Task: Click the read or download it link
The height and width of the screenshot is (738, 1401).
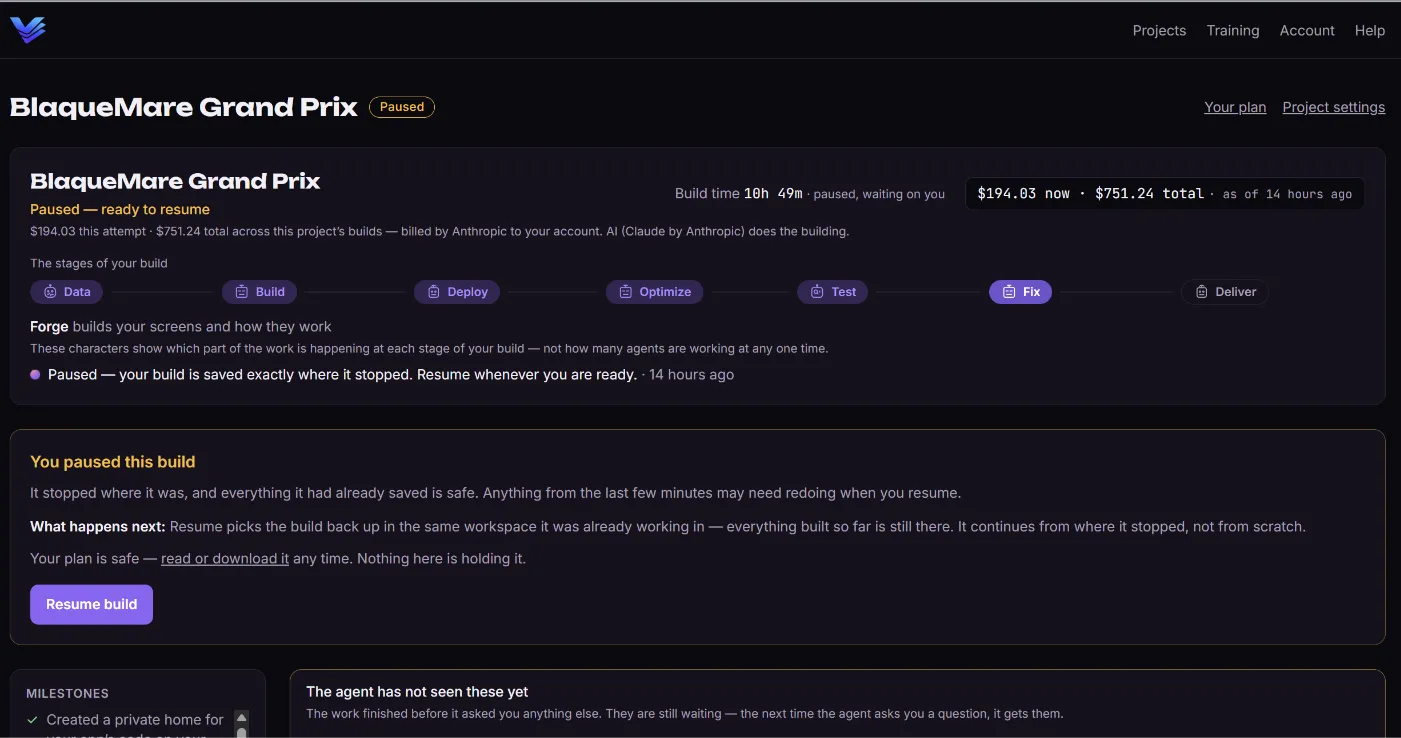Action: 225,558
